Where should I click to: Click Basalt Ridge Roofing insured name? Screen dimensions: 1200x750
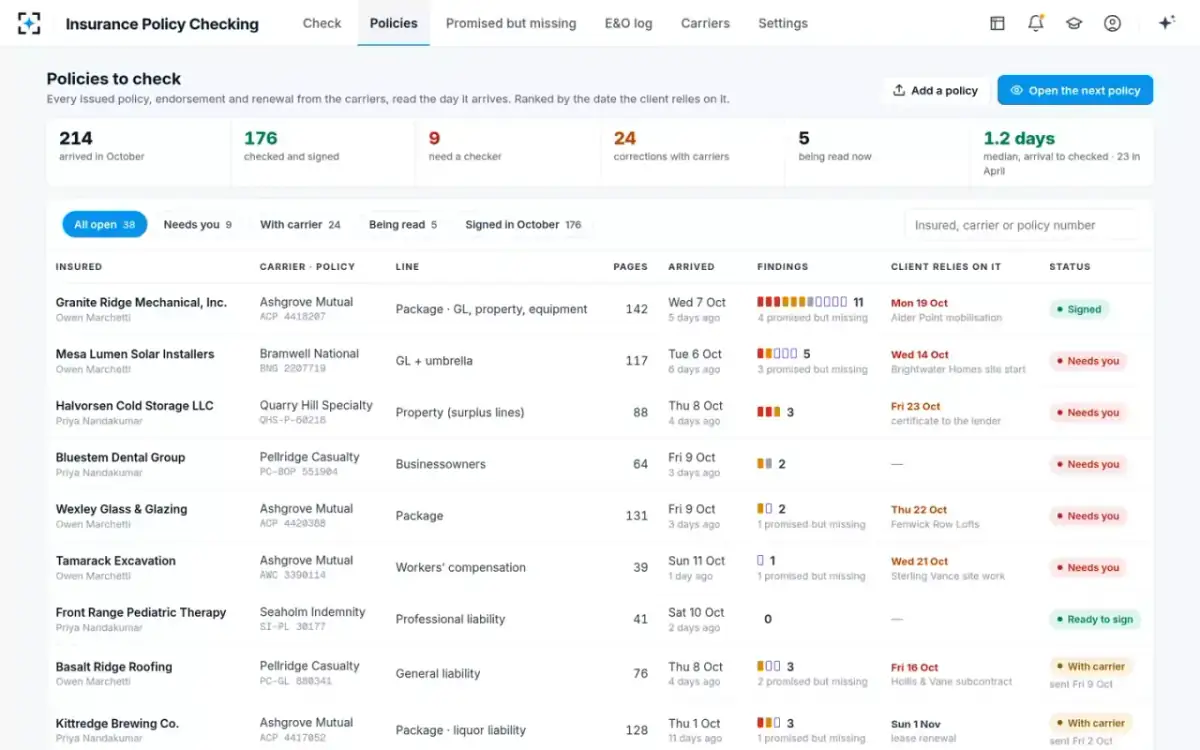click(114, 667)
